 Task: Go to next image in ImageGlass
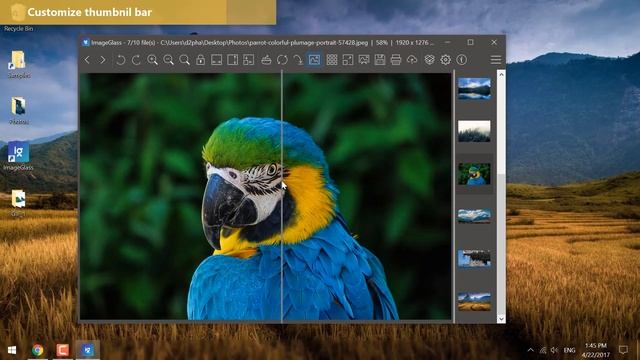click(x=102, y=60)
